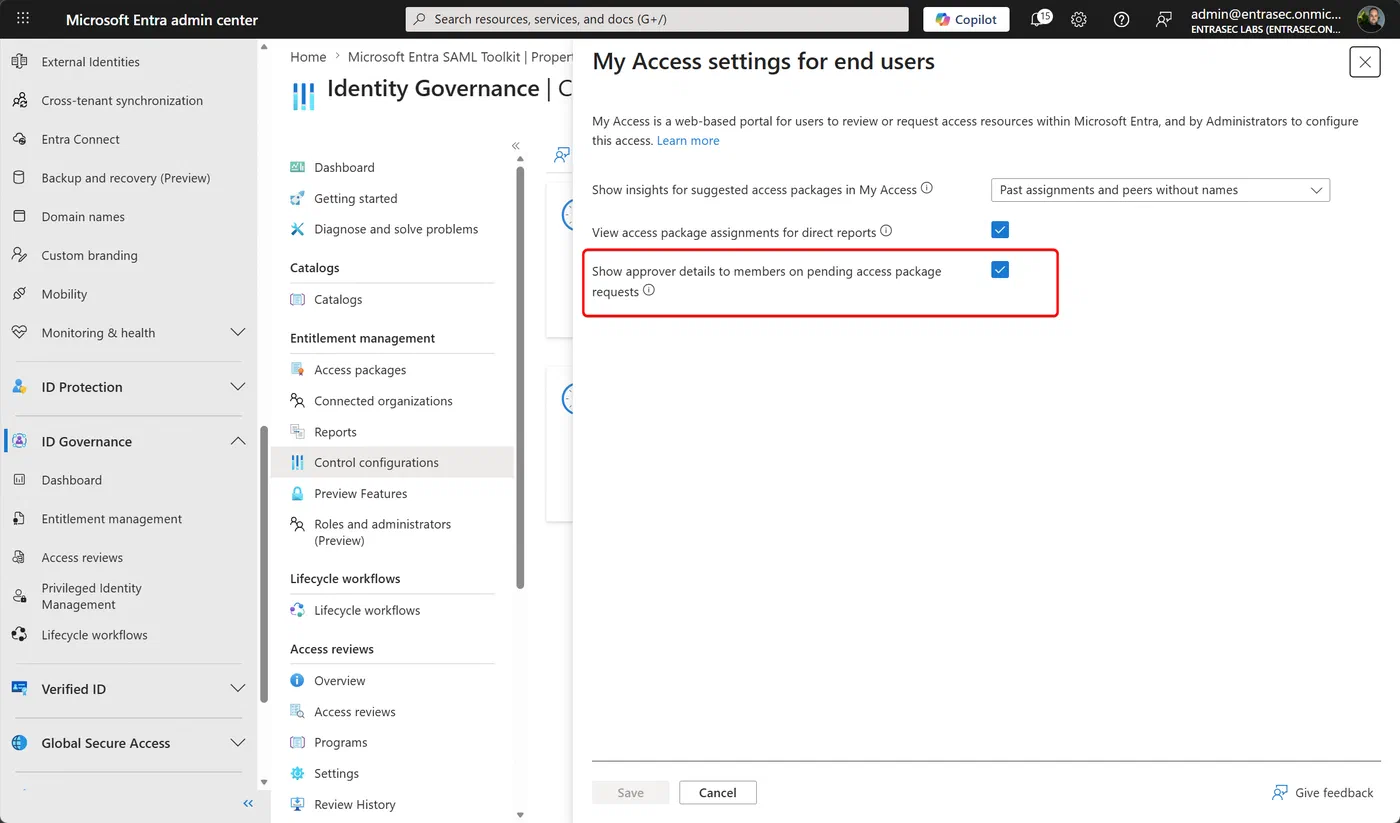The image size is (1400, 823).
Task: Show info for direct reports assignments setting
Action: pyautogui.click(x=886, y=231)
